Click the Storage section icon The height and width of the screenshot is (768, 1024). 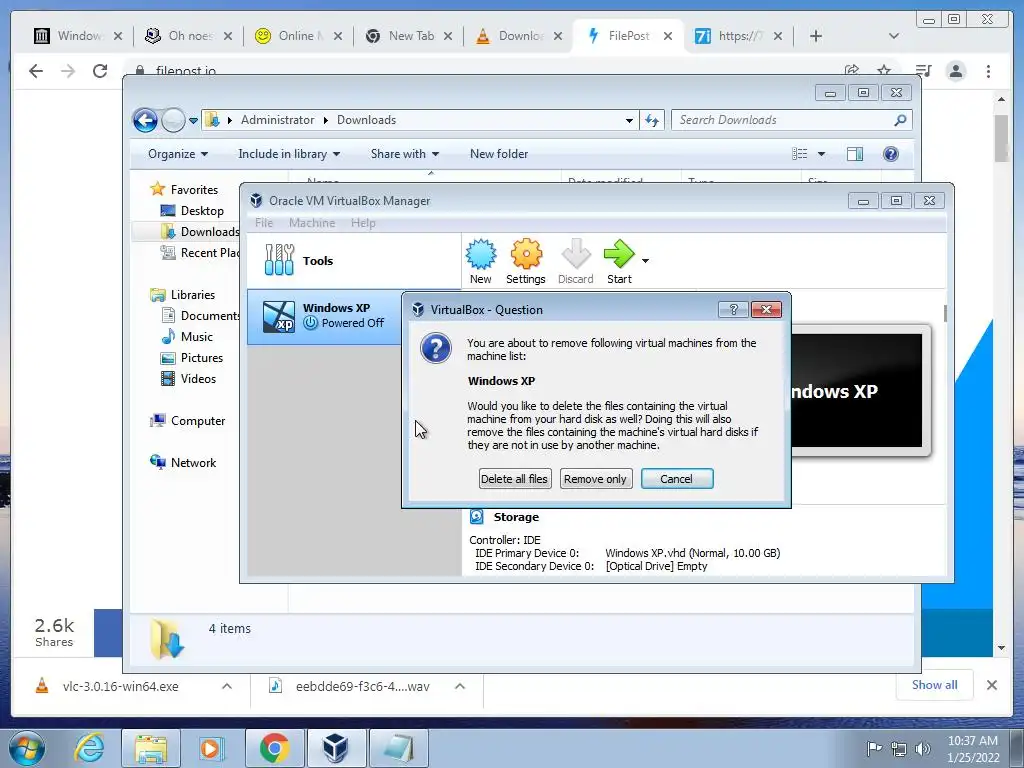(x=477, y=517)
